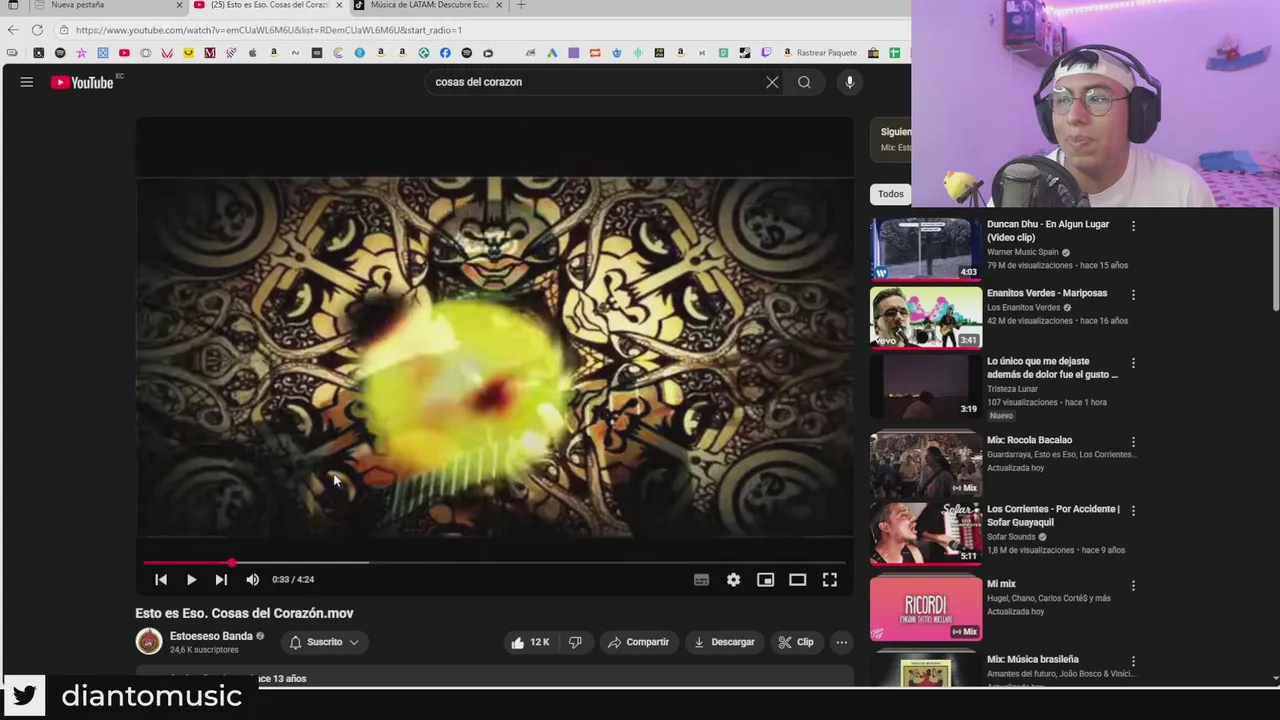Skip to the next video in the mix
This screenshot has width=1280, height=720.
click(x=221, y=579)
